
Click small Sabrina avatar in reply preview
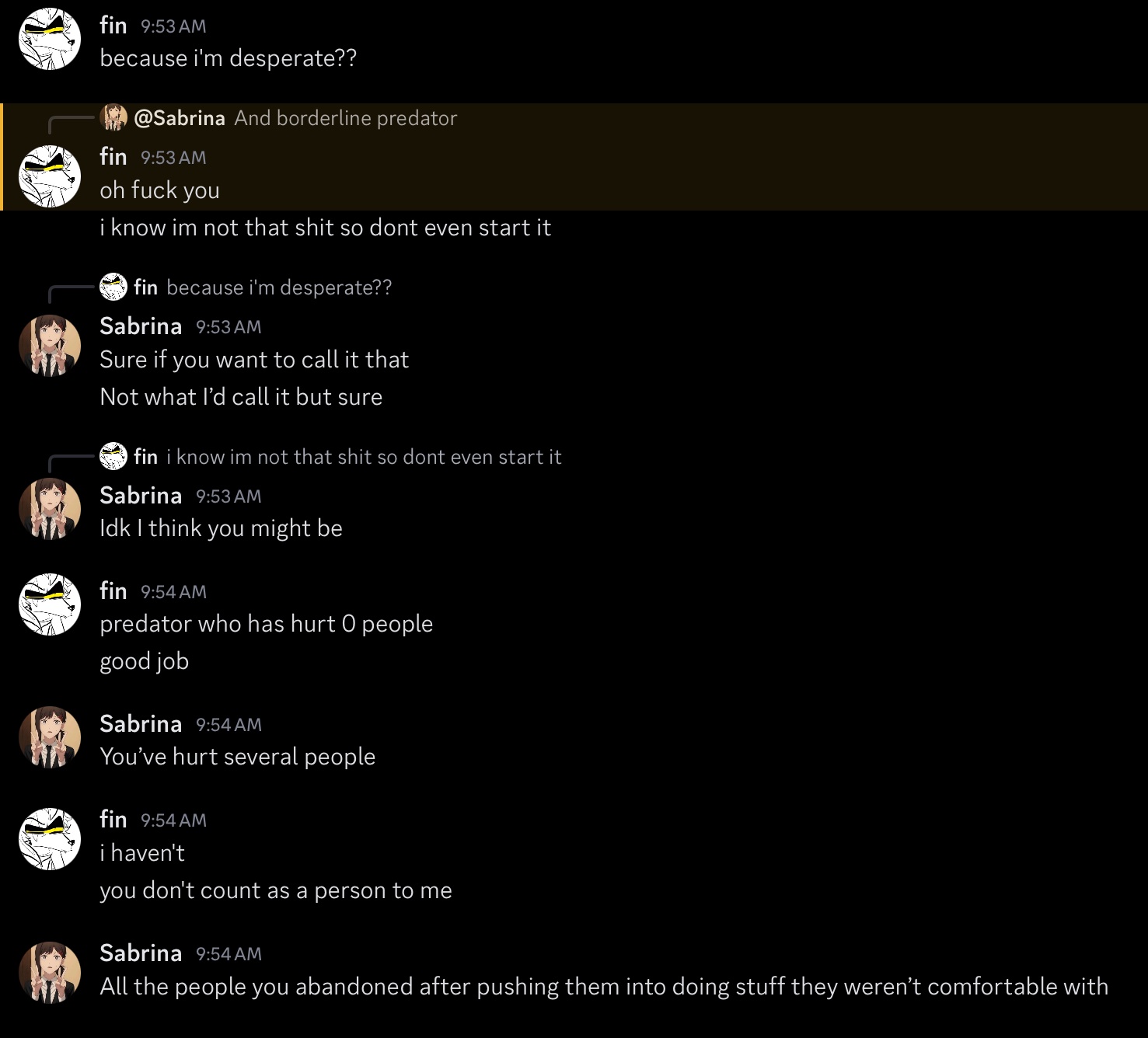pos(113,117)
